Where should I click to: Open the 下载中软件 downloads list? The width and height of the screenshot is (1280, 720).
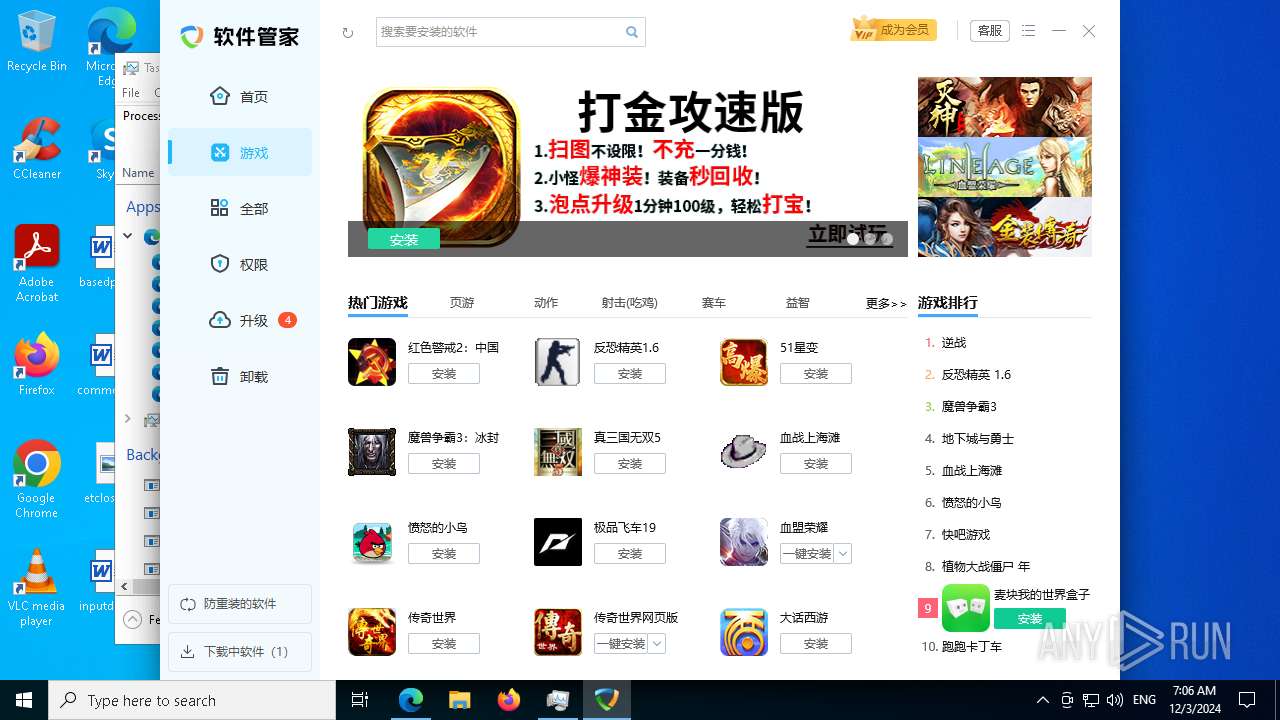(240, 652)
